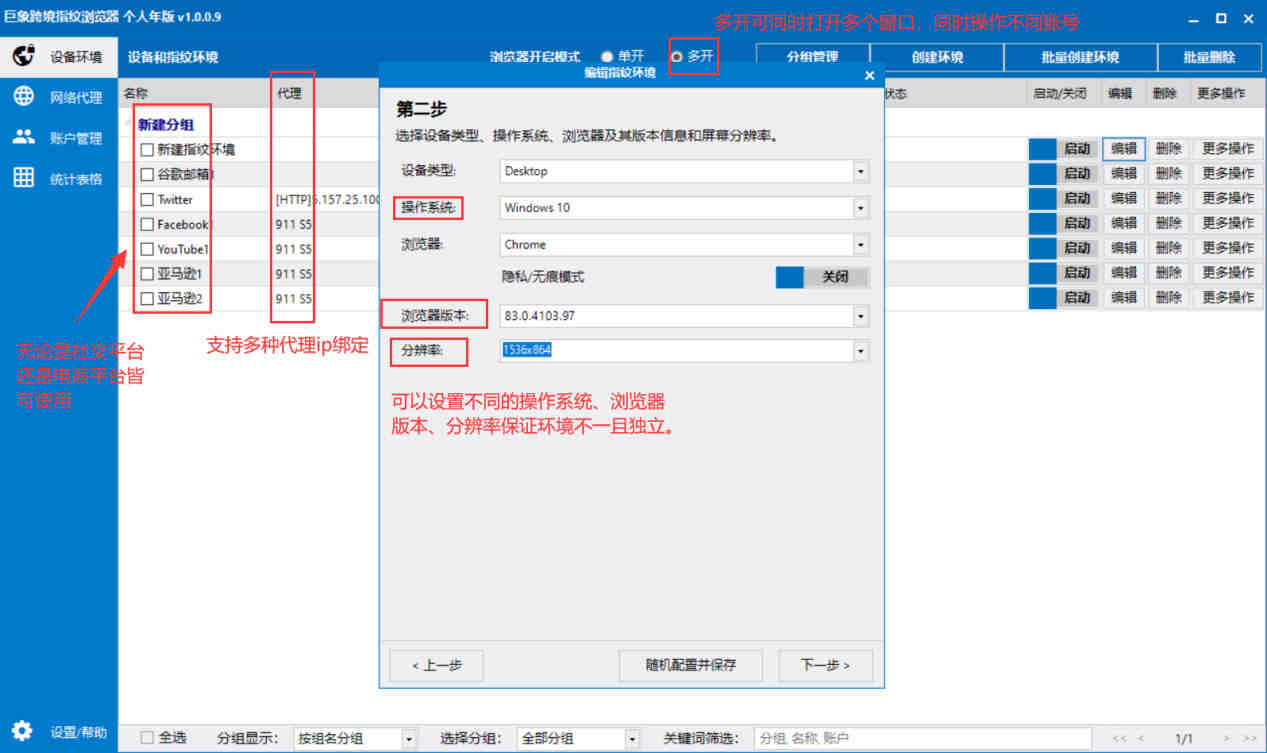Open the 浏览器 Chrome dropdown
Viewport: 1267px width, 753px height.
[x=861, y=244]
